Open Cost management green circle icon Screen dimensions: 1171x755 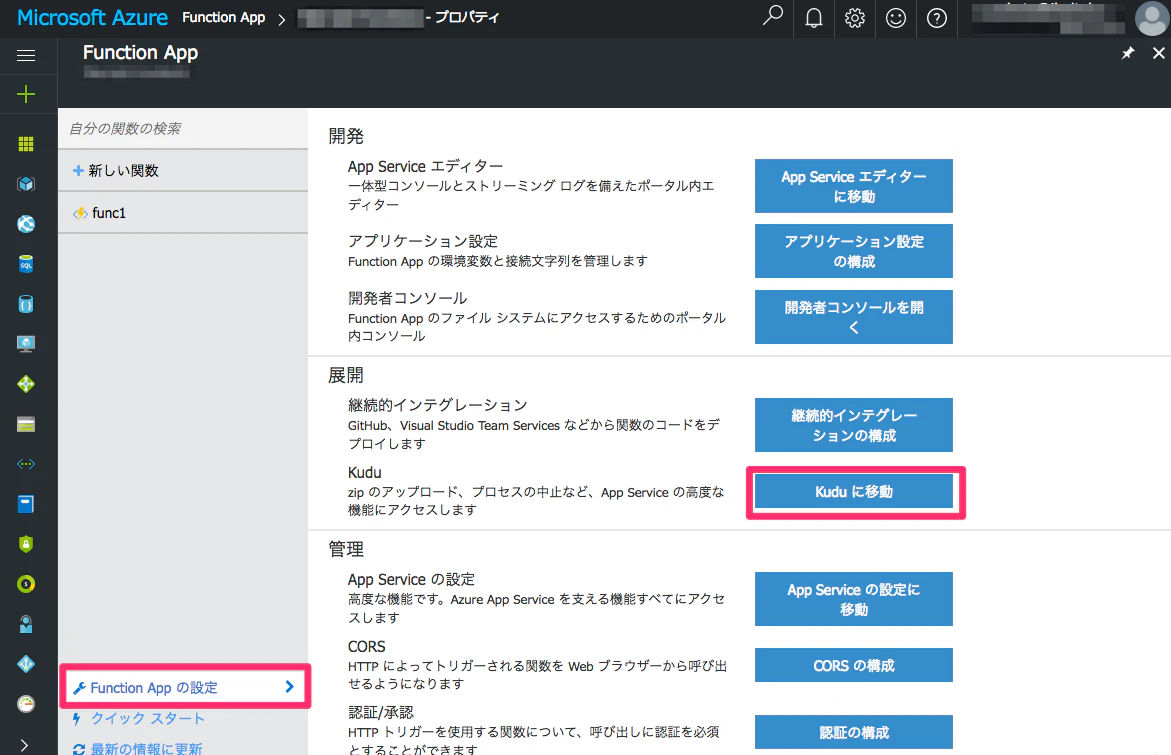click(x=26, y=584)
